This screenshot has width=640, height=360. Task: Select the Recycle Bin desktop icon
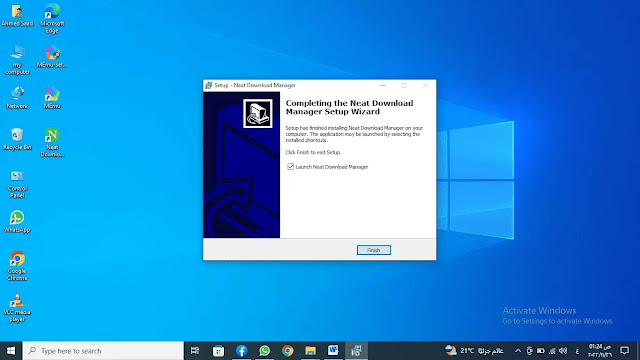pyautogui.click(x=17, y=139)
